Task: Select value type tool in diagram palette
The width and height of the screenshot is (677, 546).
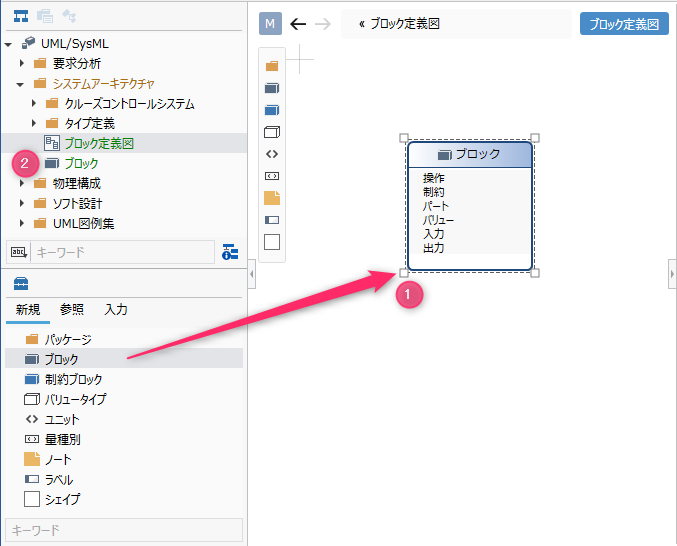Action: (x=272, y=132)
